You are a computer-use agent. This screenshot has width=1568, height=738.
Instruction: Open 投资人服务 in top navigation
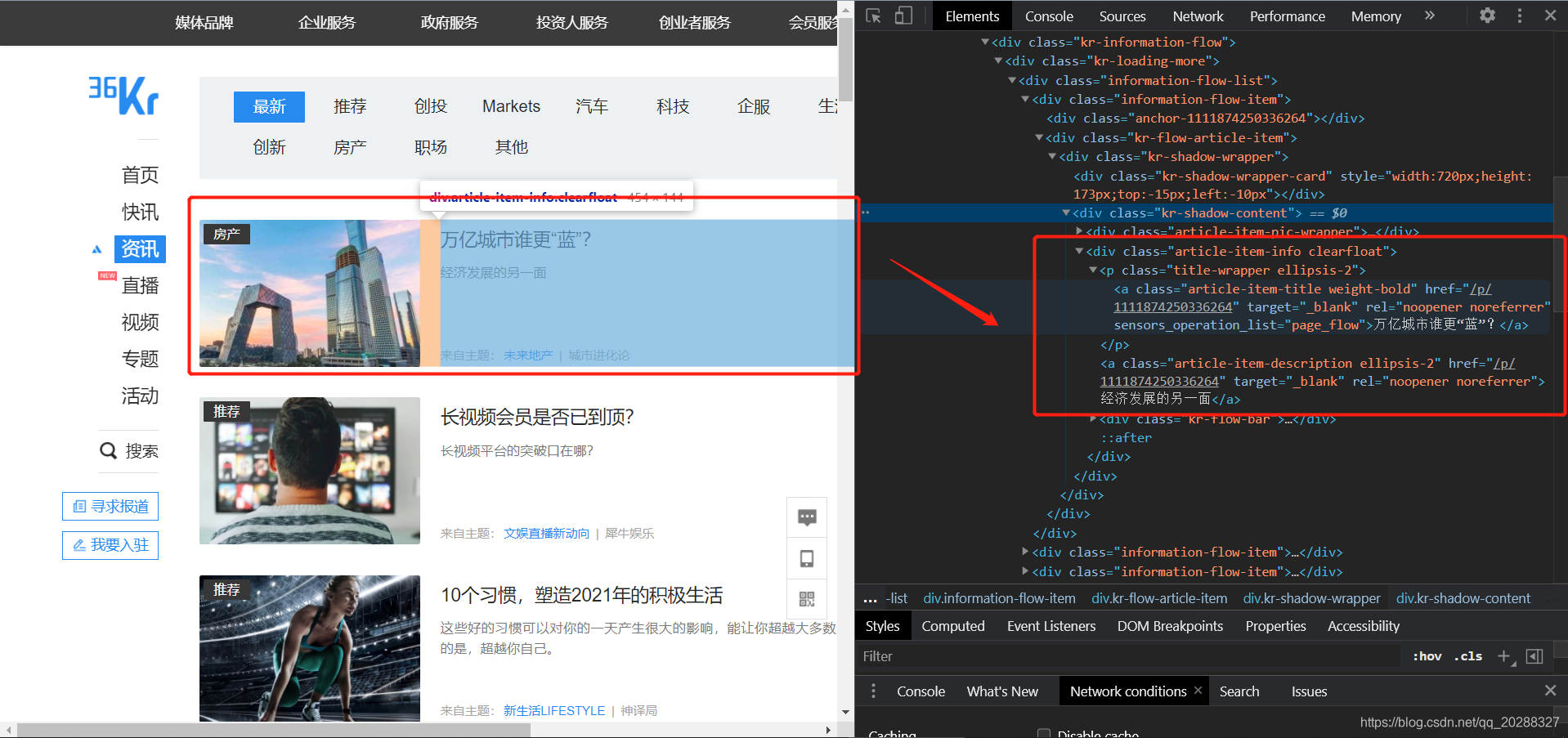pyautogui.click(x=572, y=23)
